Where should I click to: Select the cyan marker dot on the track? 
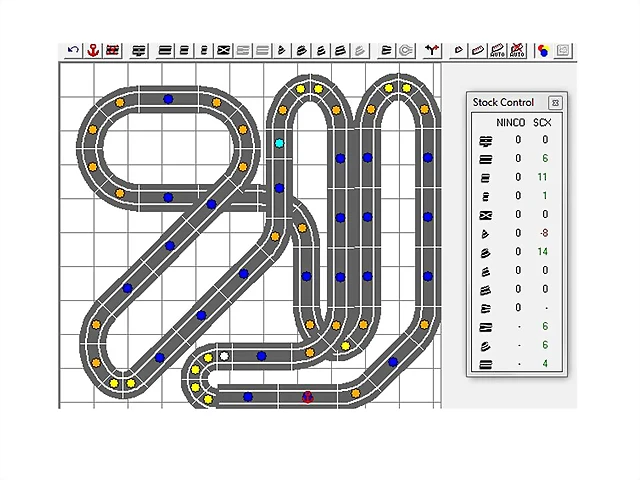pyautogui.click(x=279, y=143)
